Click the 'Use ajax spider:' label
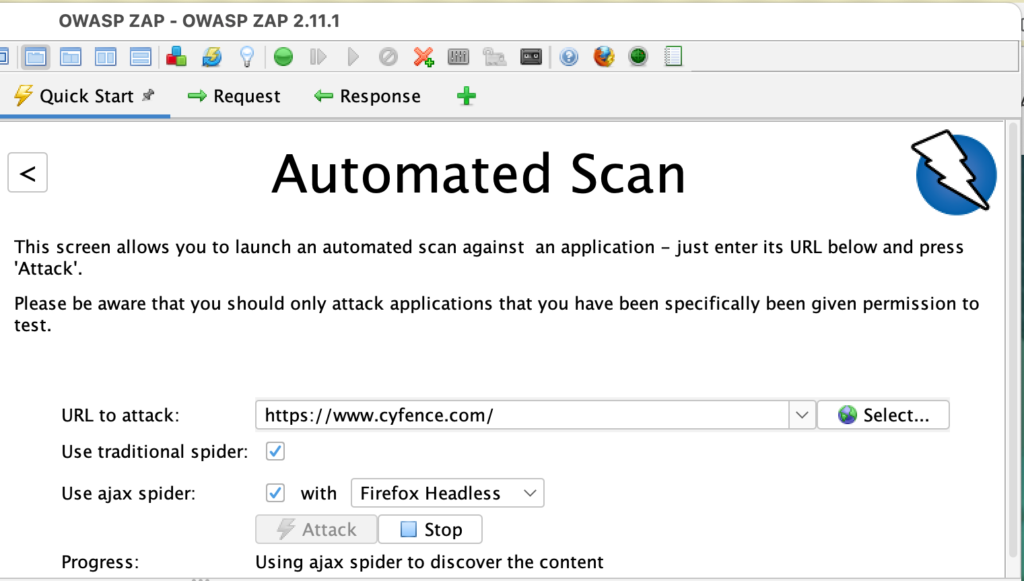1024x581 pixels. tap(128, 494)
